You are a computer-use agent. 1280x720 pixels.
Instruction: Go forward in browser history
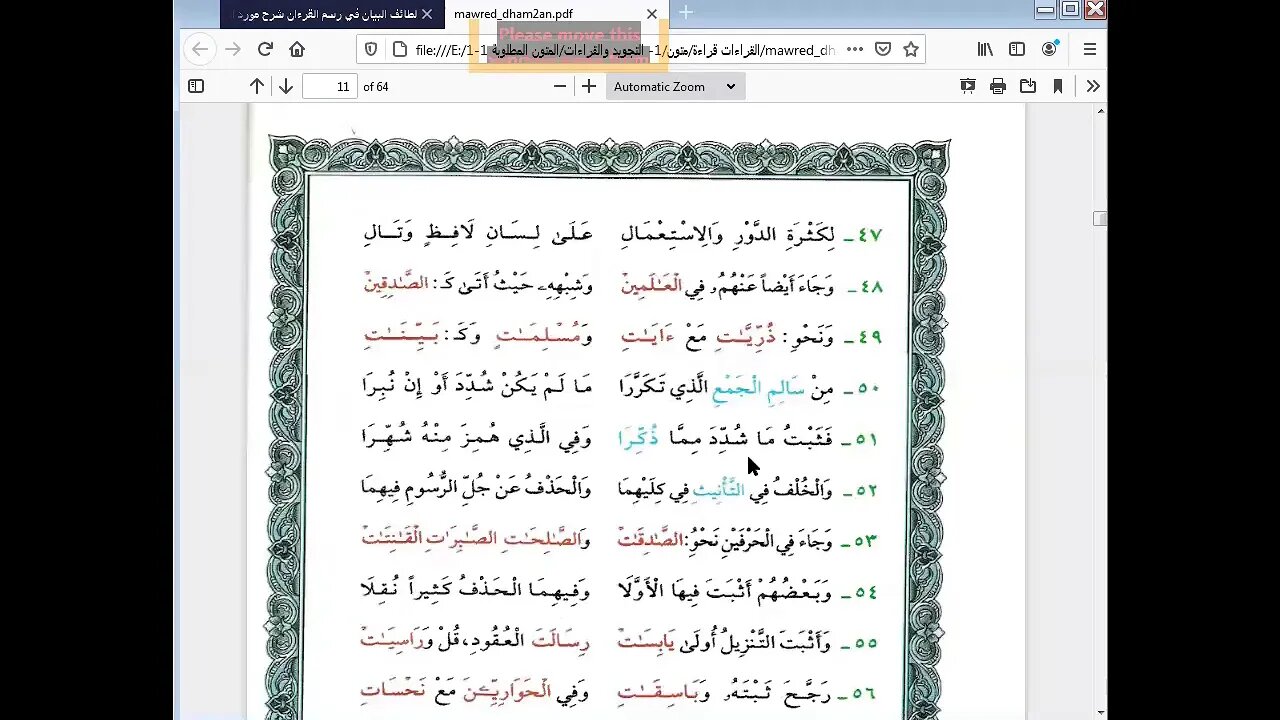pos(232,49)
